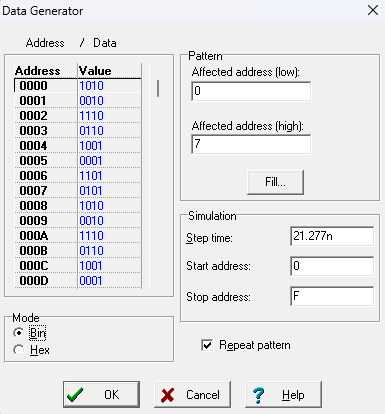The height and width of the screenshot is (414, 385).
Task: Click address cell 0007
Action: [46, 191]
